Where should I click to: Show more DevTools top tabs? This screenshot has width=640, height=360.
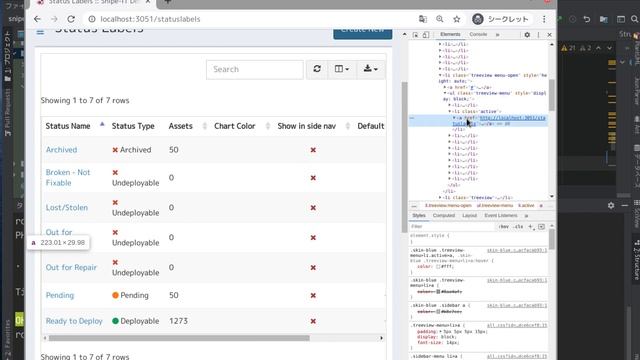click(498, 35)
